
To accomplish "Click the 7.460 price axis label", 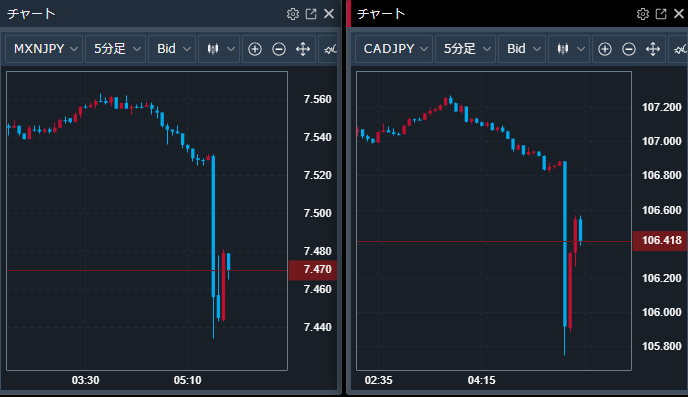I will pyautogui.click(x=318, y=290).
